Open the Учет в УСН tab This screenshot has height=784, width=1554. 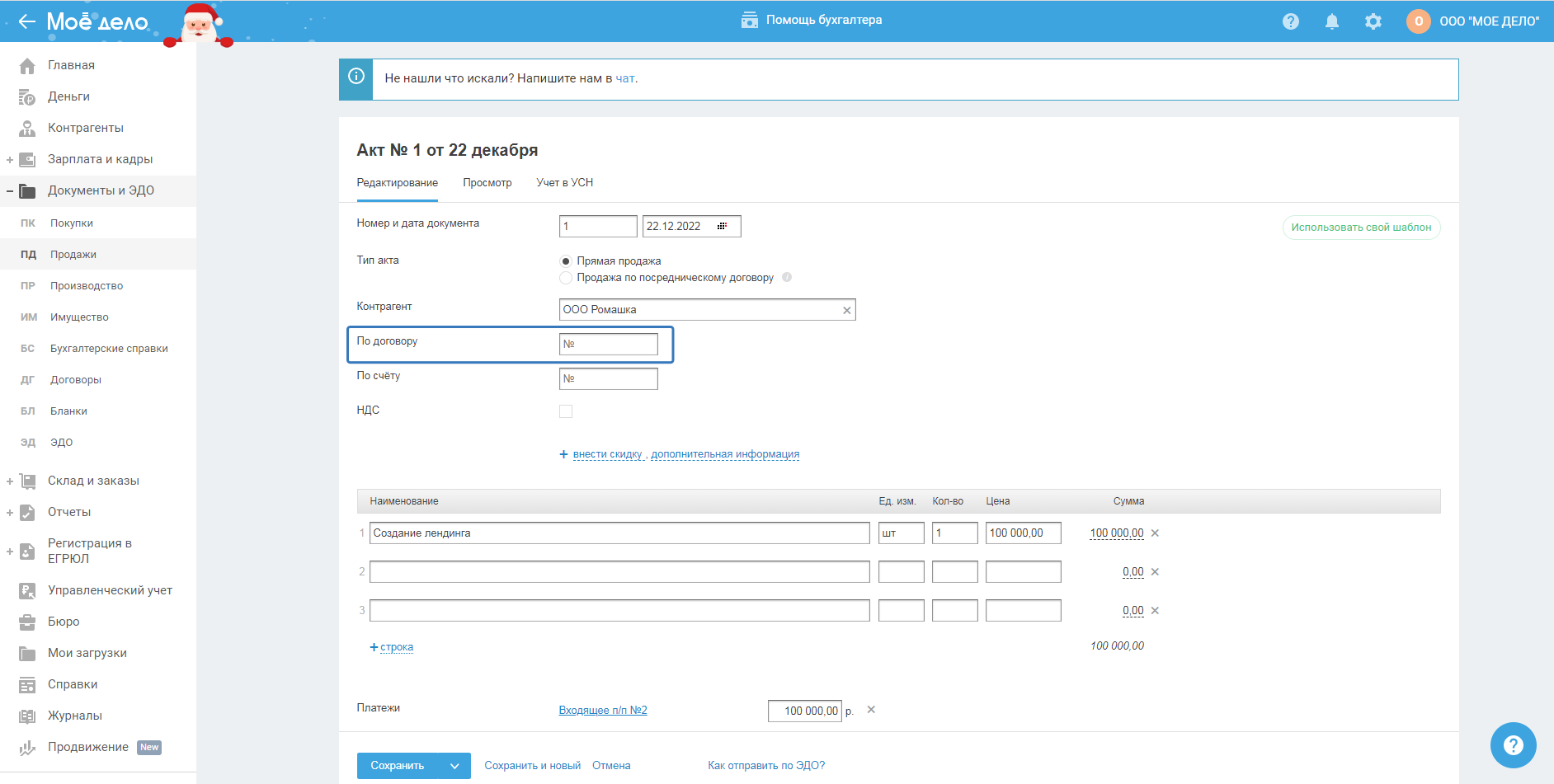[564, 183]
